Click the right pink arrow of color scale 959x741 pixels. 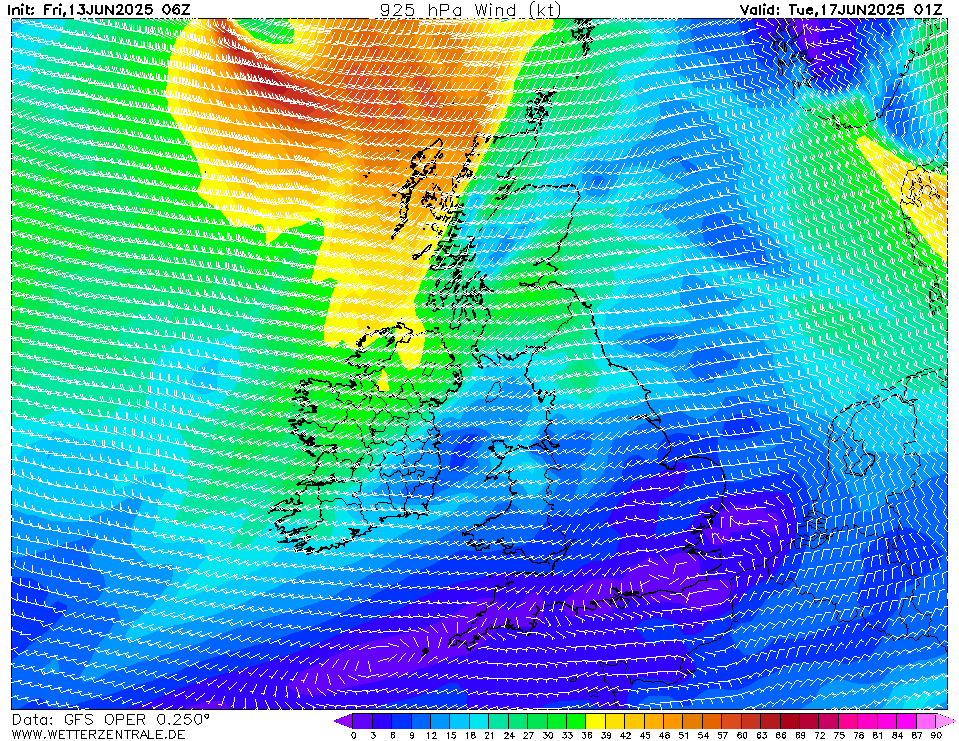pyautogui.click(x=946, y=721)
